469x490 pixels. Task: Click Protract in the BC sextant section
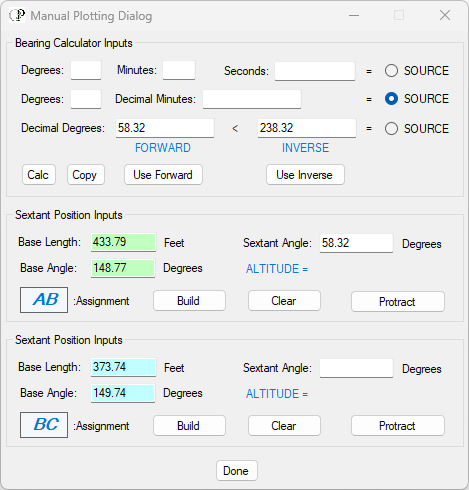(398, 426)
